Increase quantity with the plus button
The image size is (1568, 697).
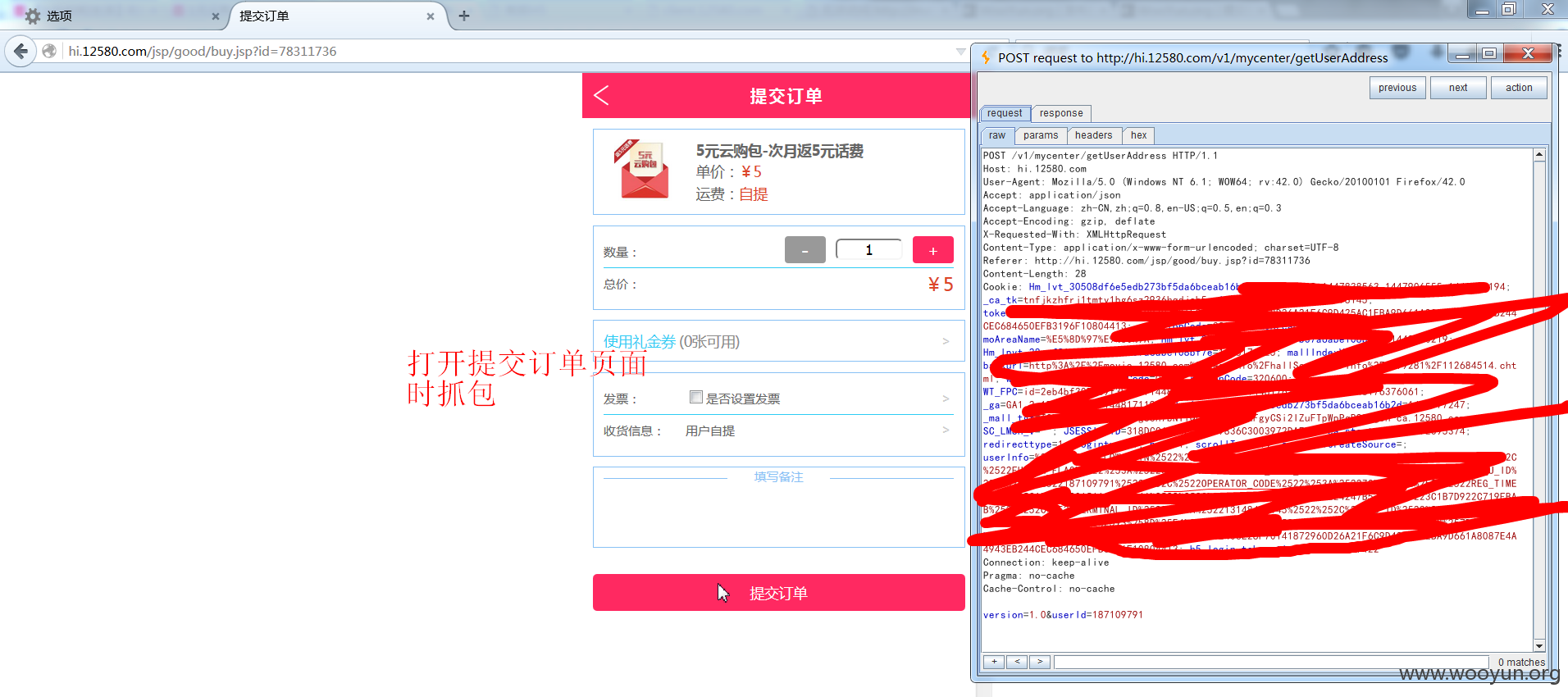933,250
